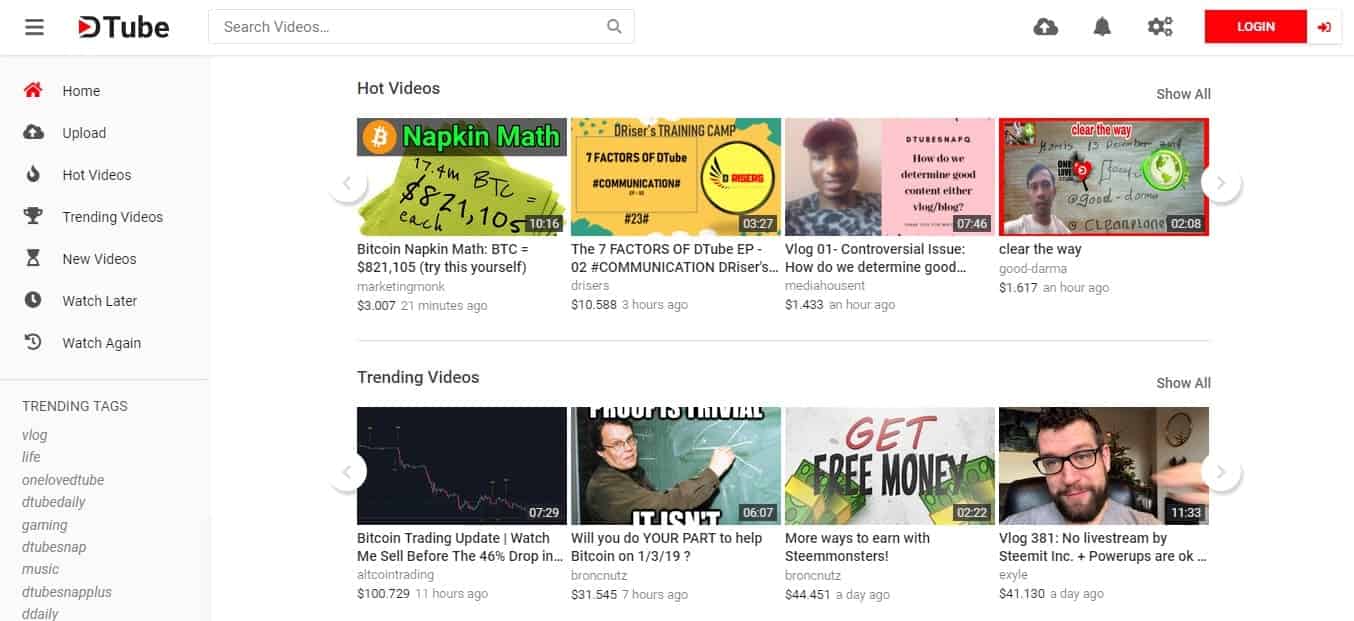Screen dimensions: 1354x621
Task: Open Watch Again from the sidebar
Action: coord(101,343)
